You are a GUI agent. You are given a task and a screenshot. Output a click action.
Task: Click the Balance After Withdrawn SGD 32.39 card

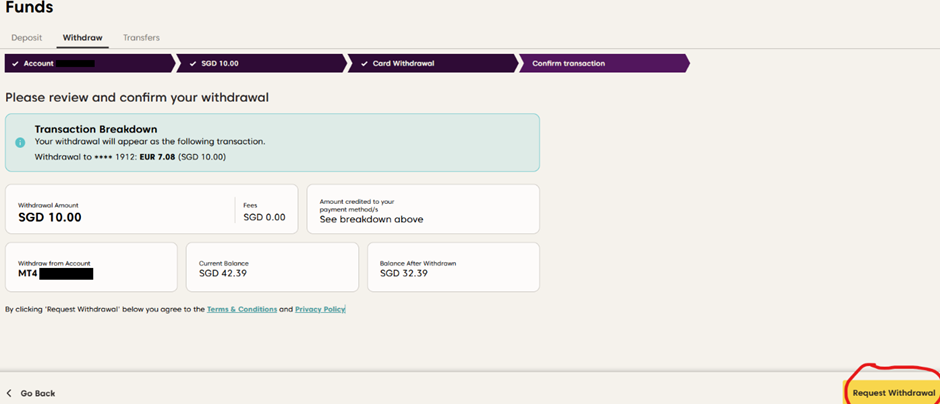click(453, 267)
